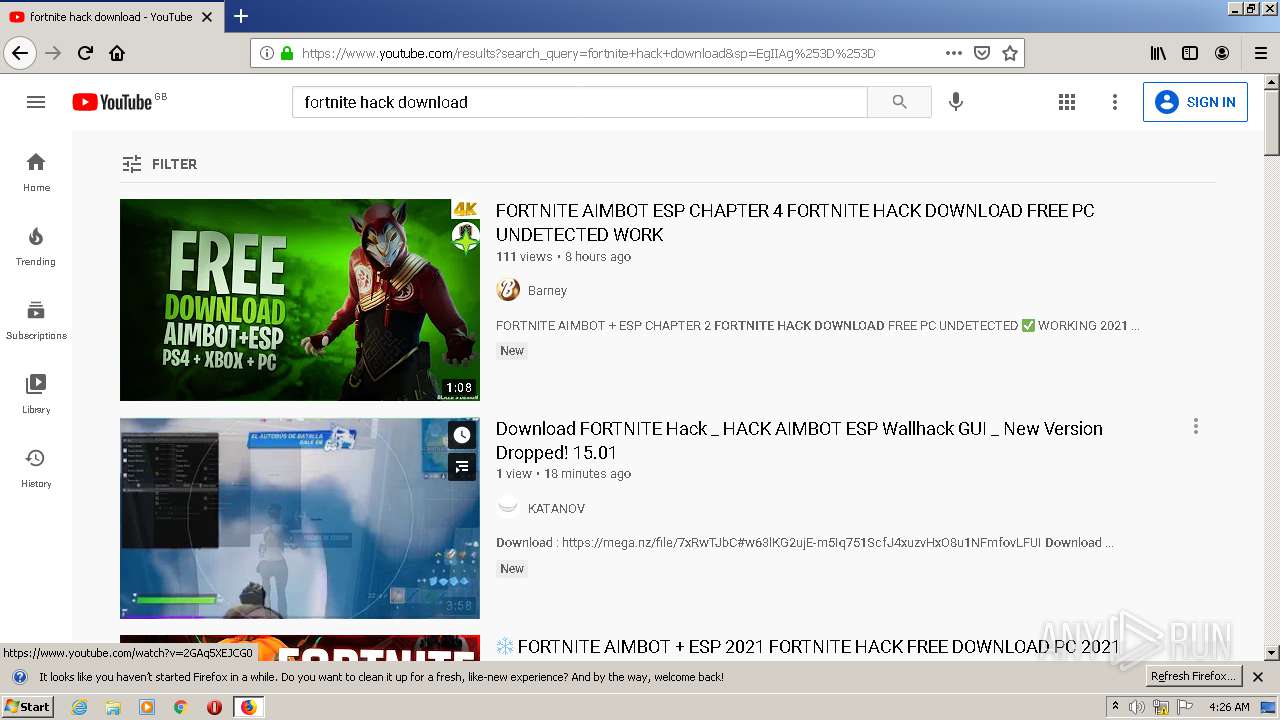This screenshot has width=1280, height=720.
Task: Reload the page with Refresh icon
Action: point(85,53)
